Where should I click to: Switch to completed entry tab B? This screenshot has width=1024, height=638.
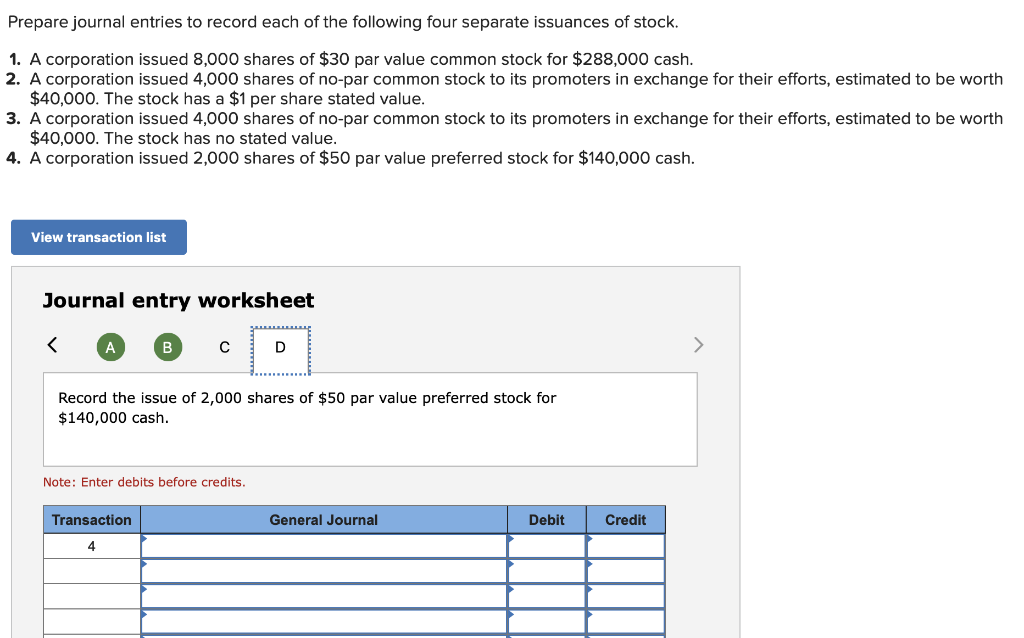coord(168,347)
